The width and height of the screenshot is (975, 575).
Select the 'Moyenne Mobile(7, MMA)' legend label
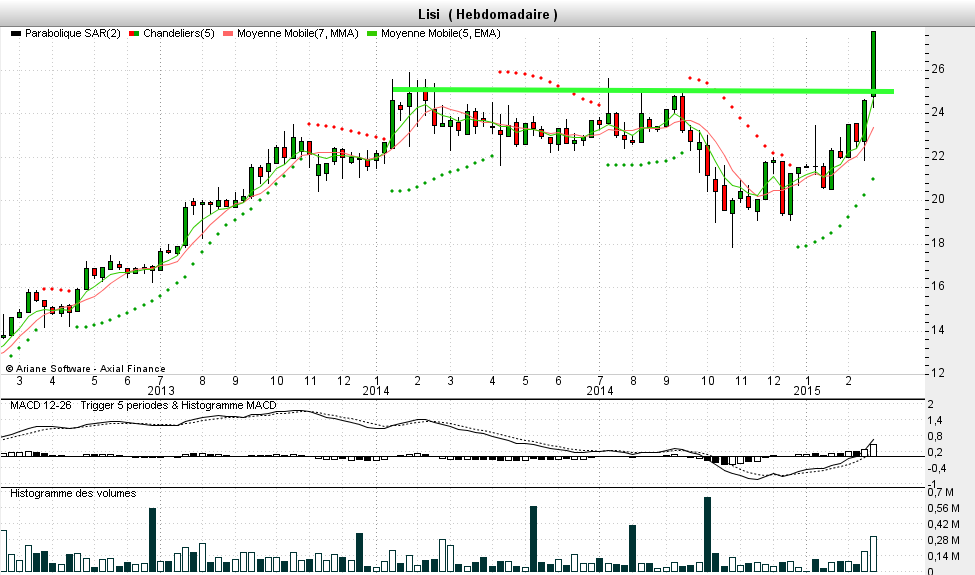point(298,34)
